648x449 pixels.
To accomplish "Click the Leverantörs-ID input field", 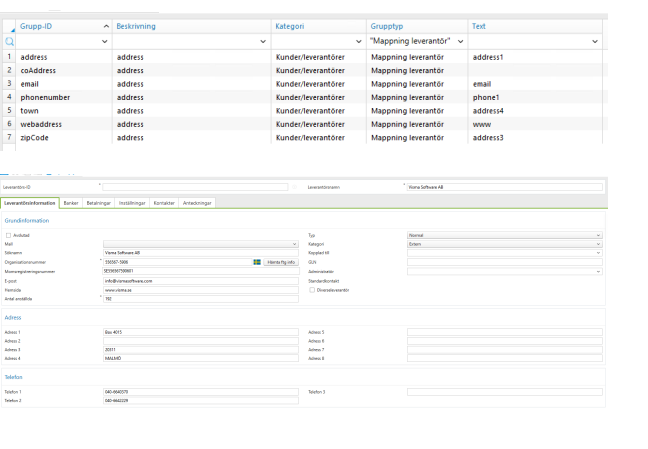I will pyautogui.click(x=195, y=187).
